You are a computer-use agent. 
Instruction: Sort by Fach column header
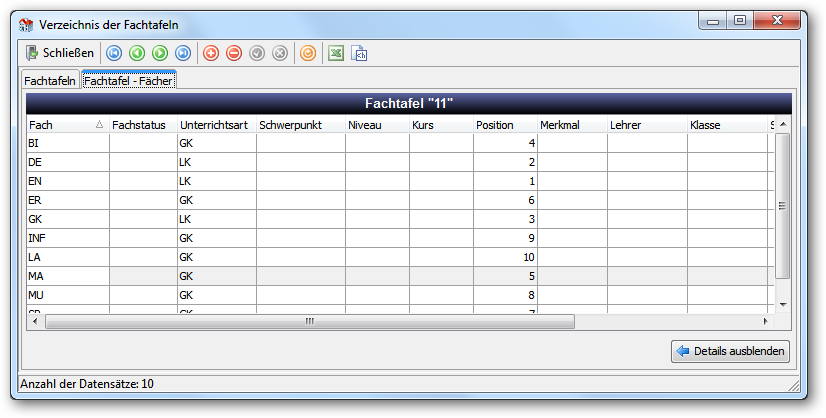67,125
